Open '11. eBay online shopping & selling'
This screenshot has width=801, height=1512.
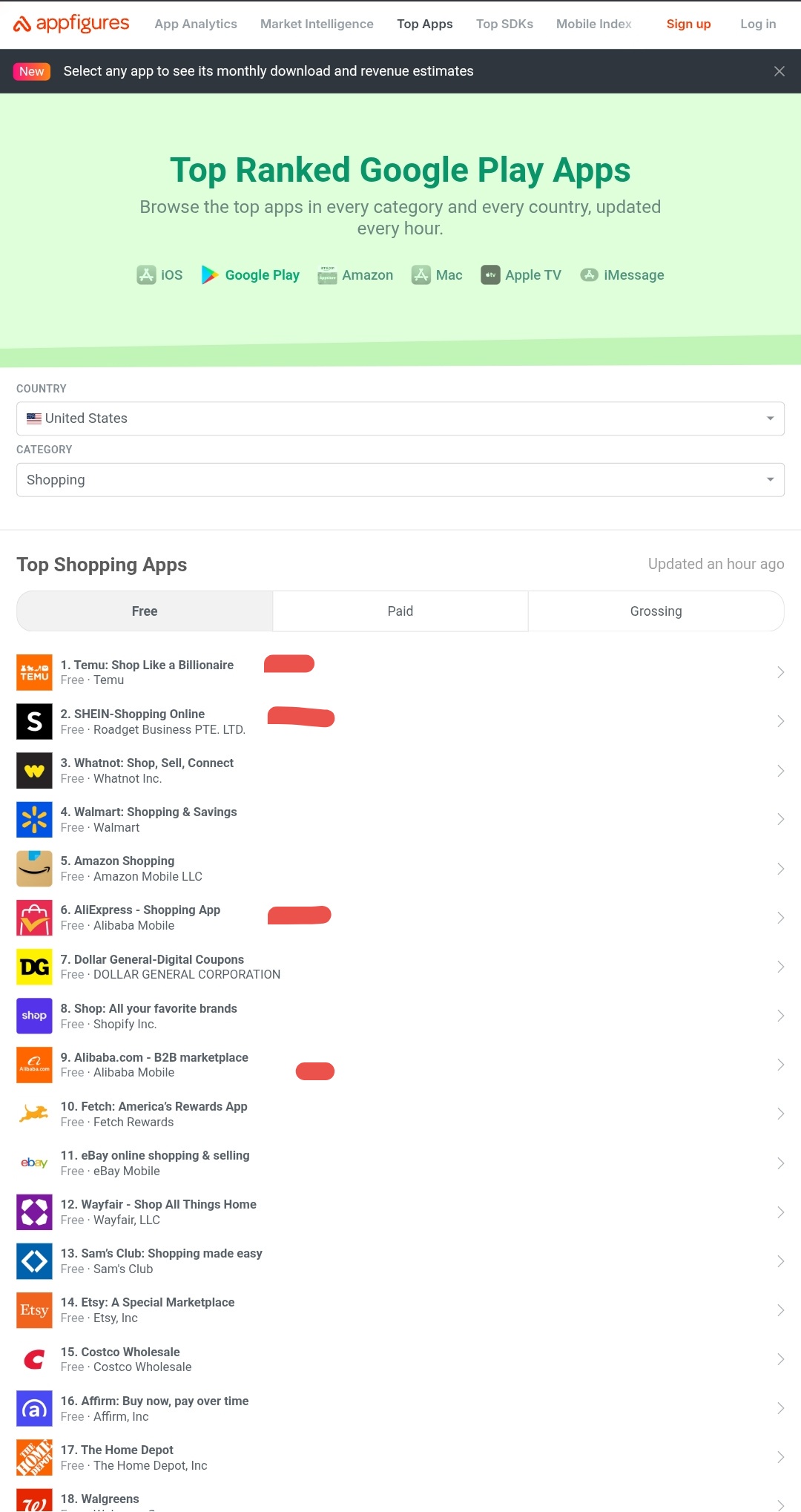pyautogui.click(x=155, y=1155)
